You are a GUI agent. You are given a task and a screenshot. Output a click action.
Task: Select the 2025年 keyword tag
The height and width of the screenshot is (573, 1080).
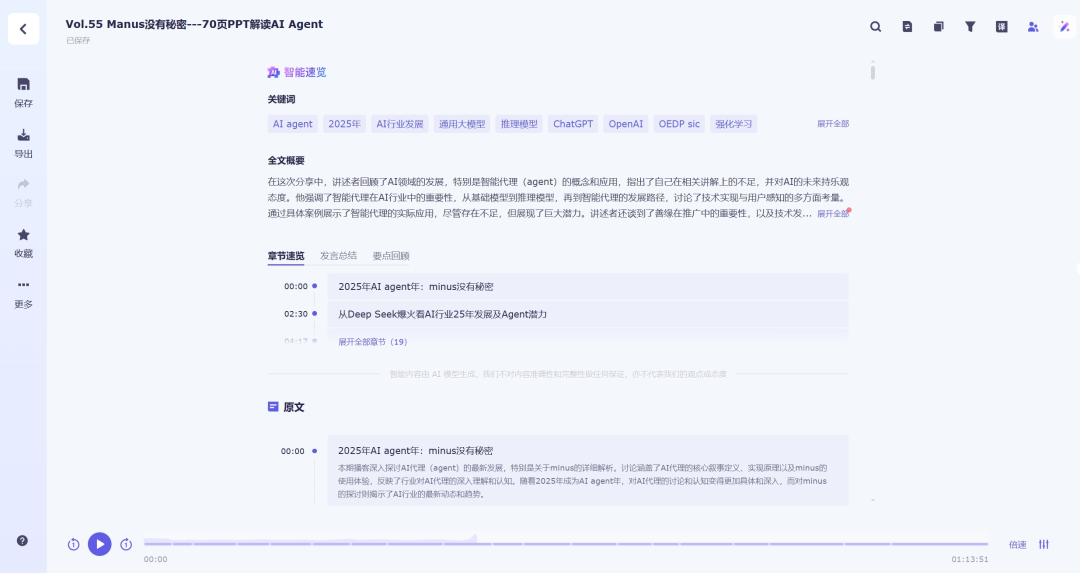pos(344,124)
